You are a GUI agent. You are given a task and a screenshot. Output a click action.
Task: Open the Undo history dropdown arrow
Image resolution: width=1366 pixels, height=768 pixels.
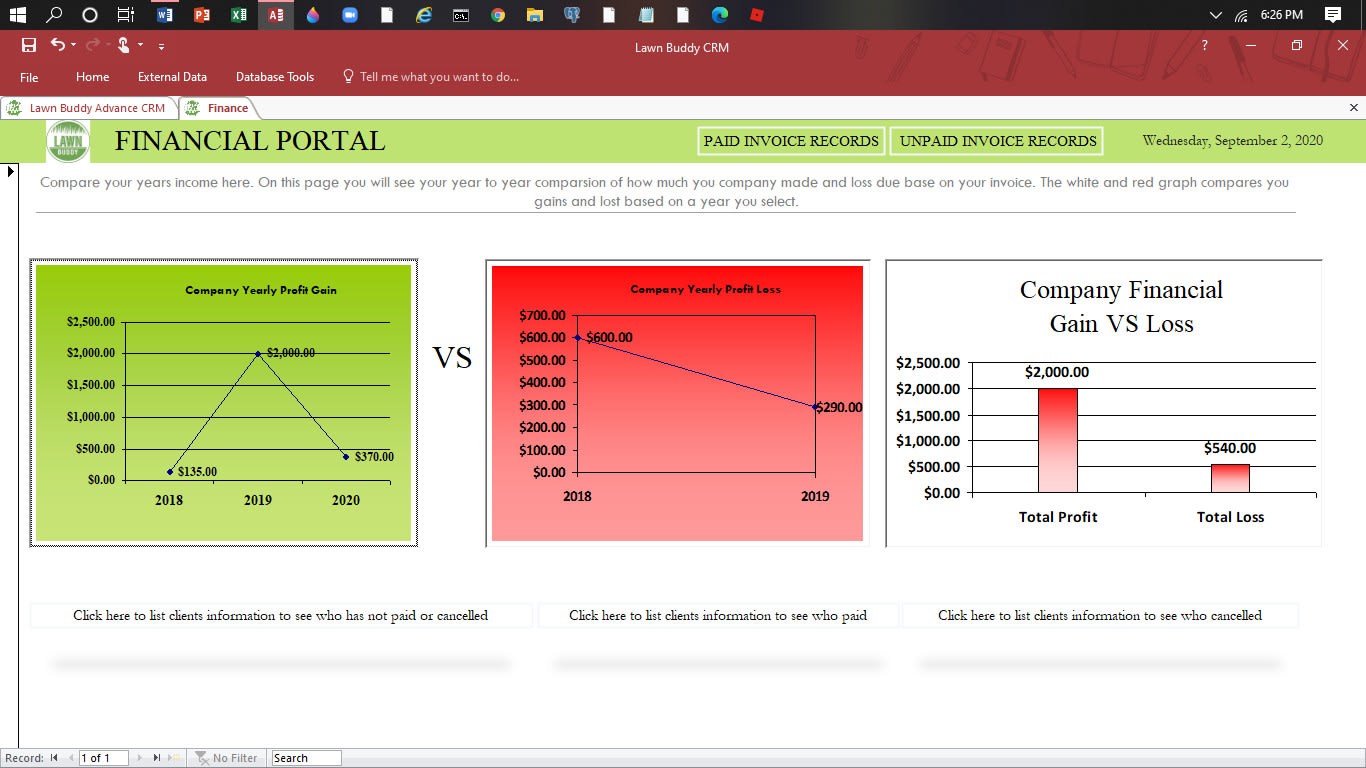[x=74, y=45]
